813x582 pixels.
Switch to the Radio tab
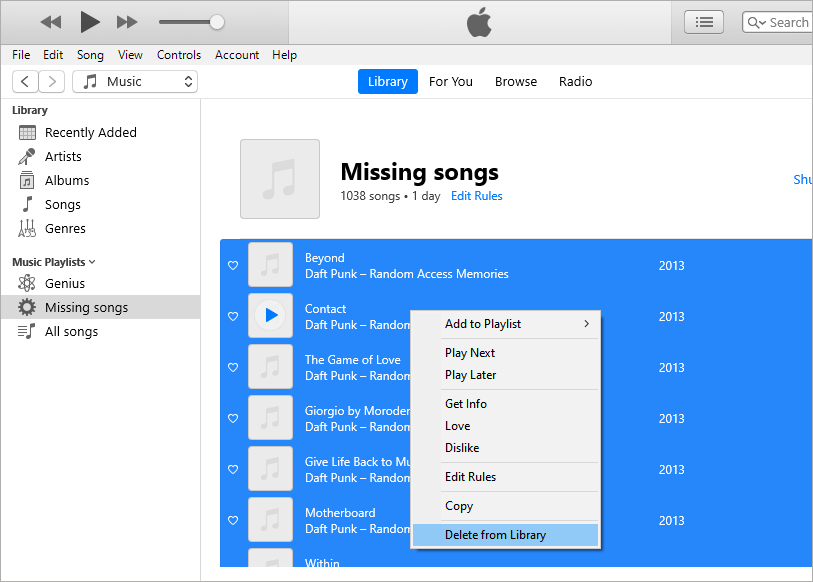click(575, 81)
